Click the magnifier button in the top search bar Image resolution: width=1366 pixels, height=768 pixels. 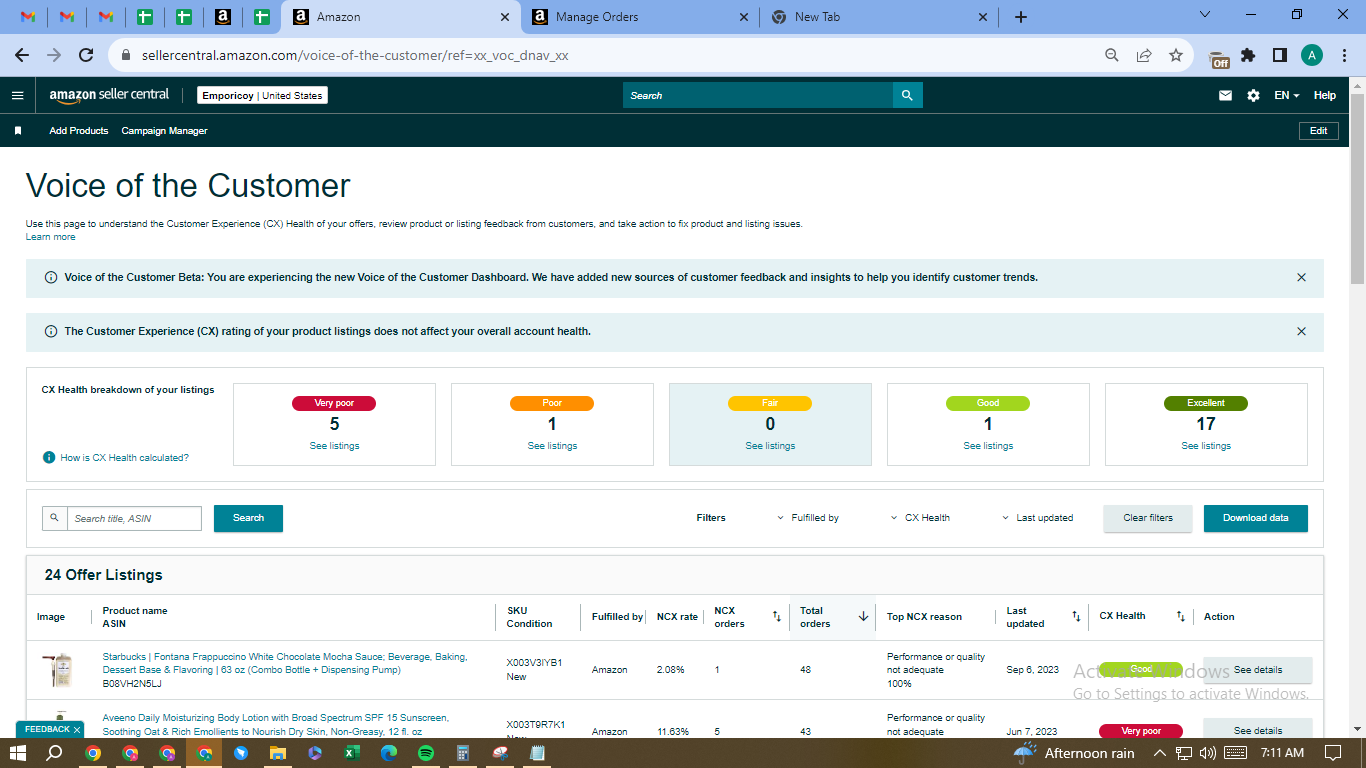(907, 95)
